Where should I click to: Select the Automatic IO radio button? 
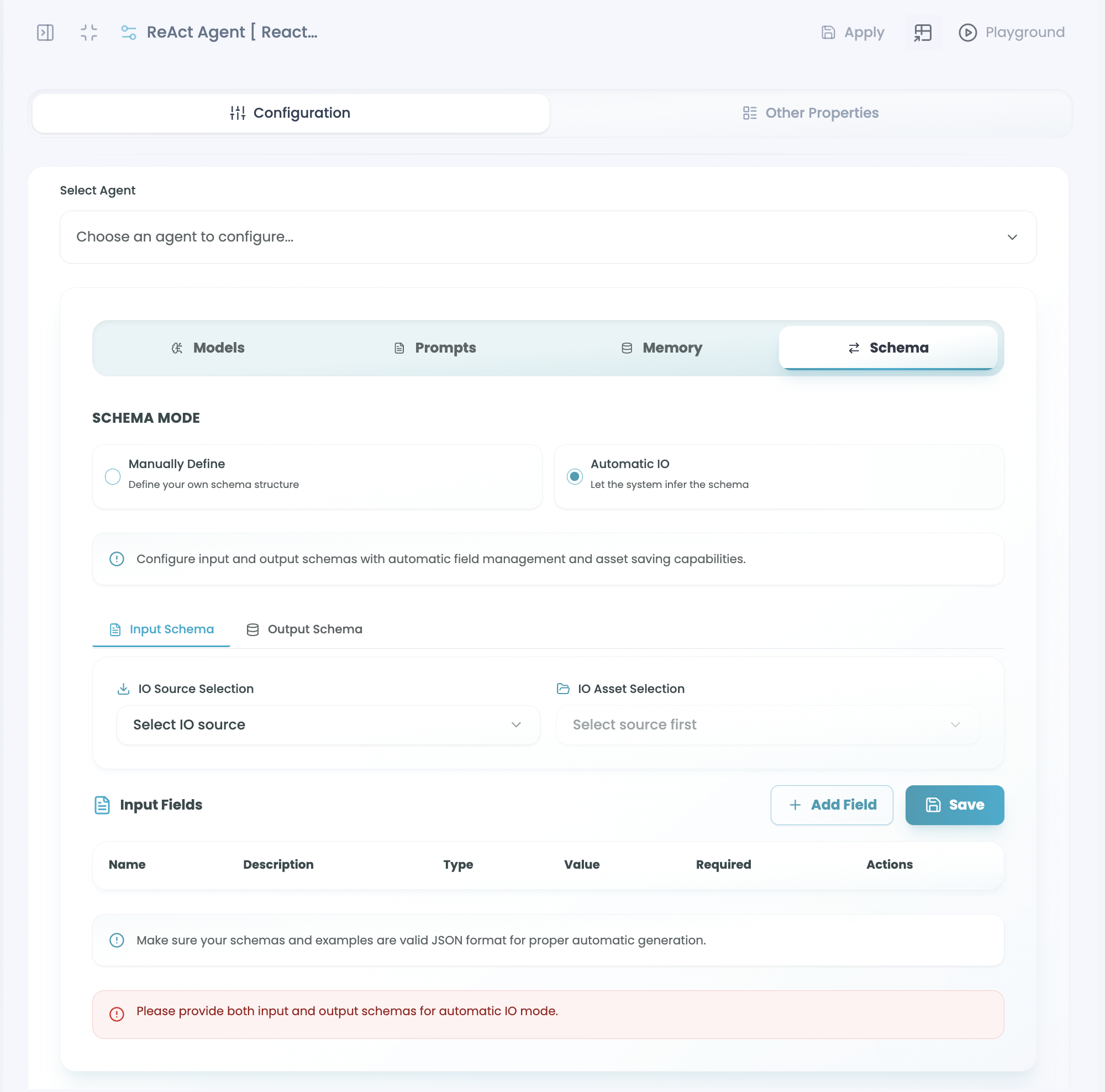[574, 476]
